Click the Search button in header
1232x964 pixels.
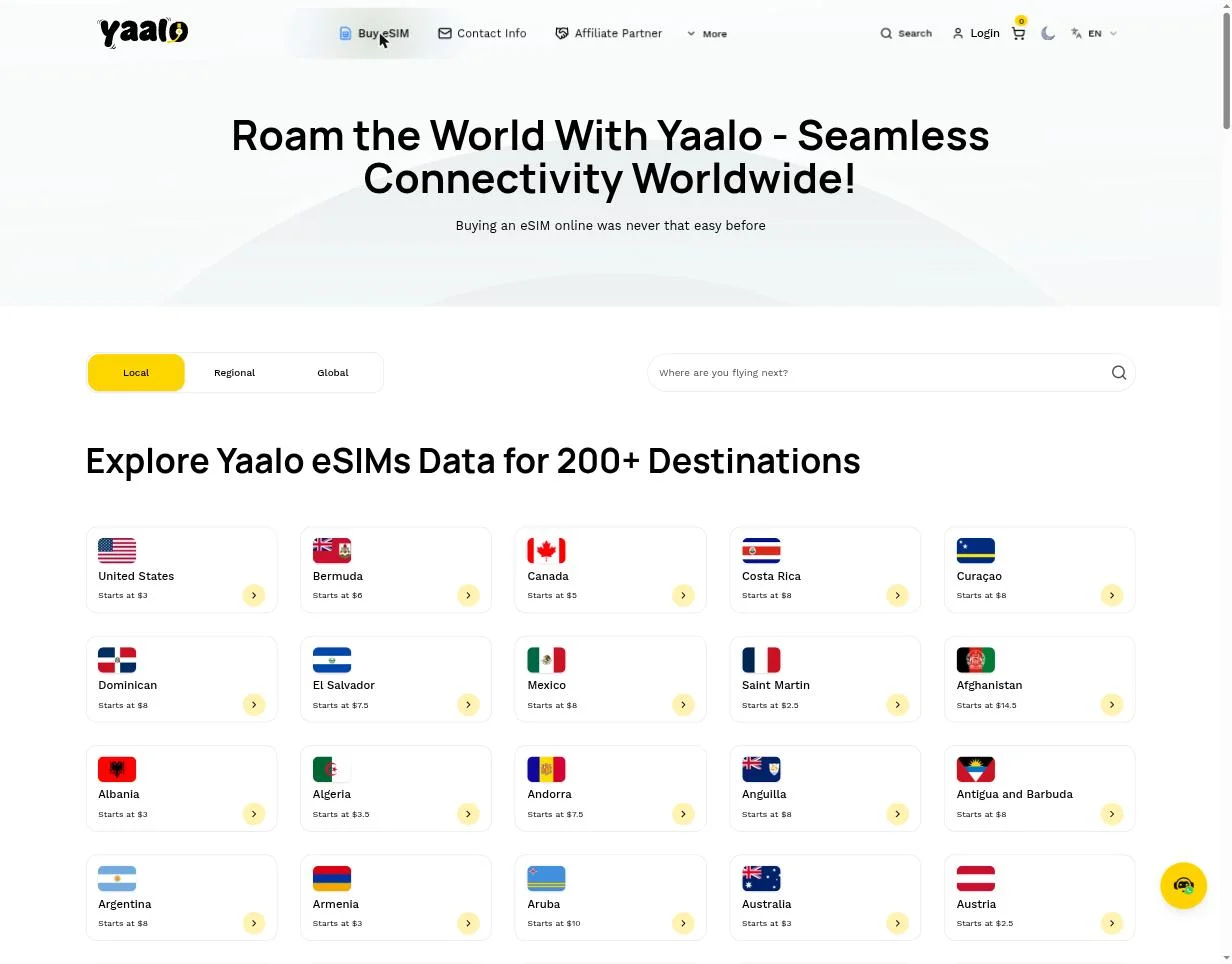906,33
